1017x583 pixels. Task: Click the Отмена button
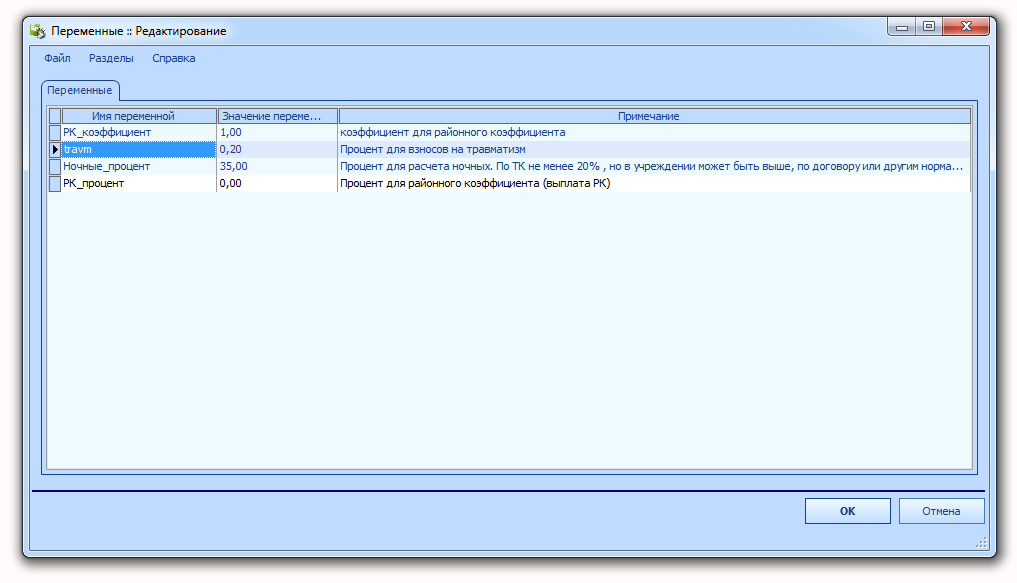click(x=941, y=511)
